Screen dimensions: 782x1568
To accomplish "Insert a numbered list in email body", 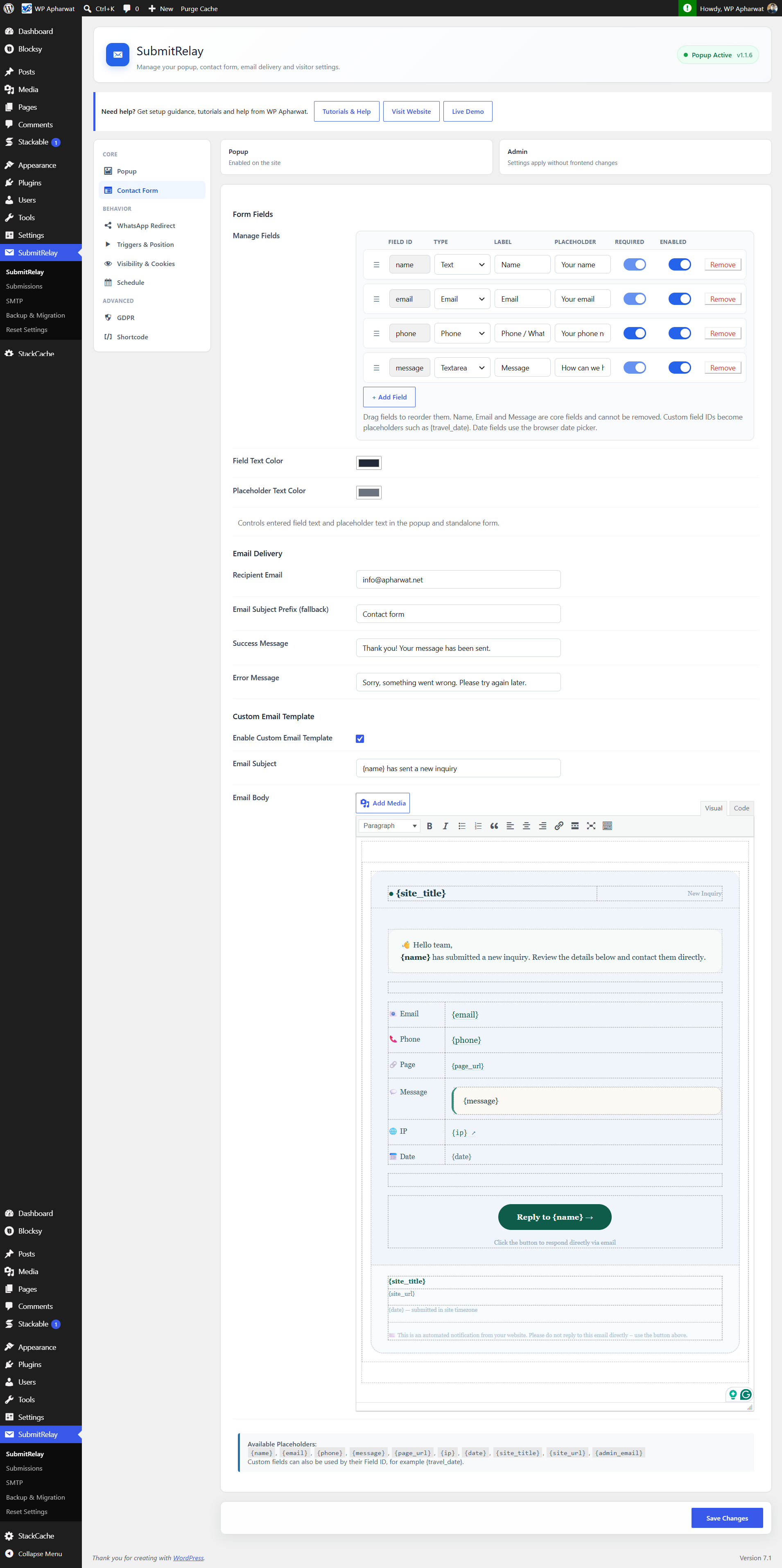I will click(478, 826).
